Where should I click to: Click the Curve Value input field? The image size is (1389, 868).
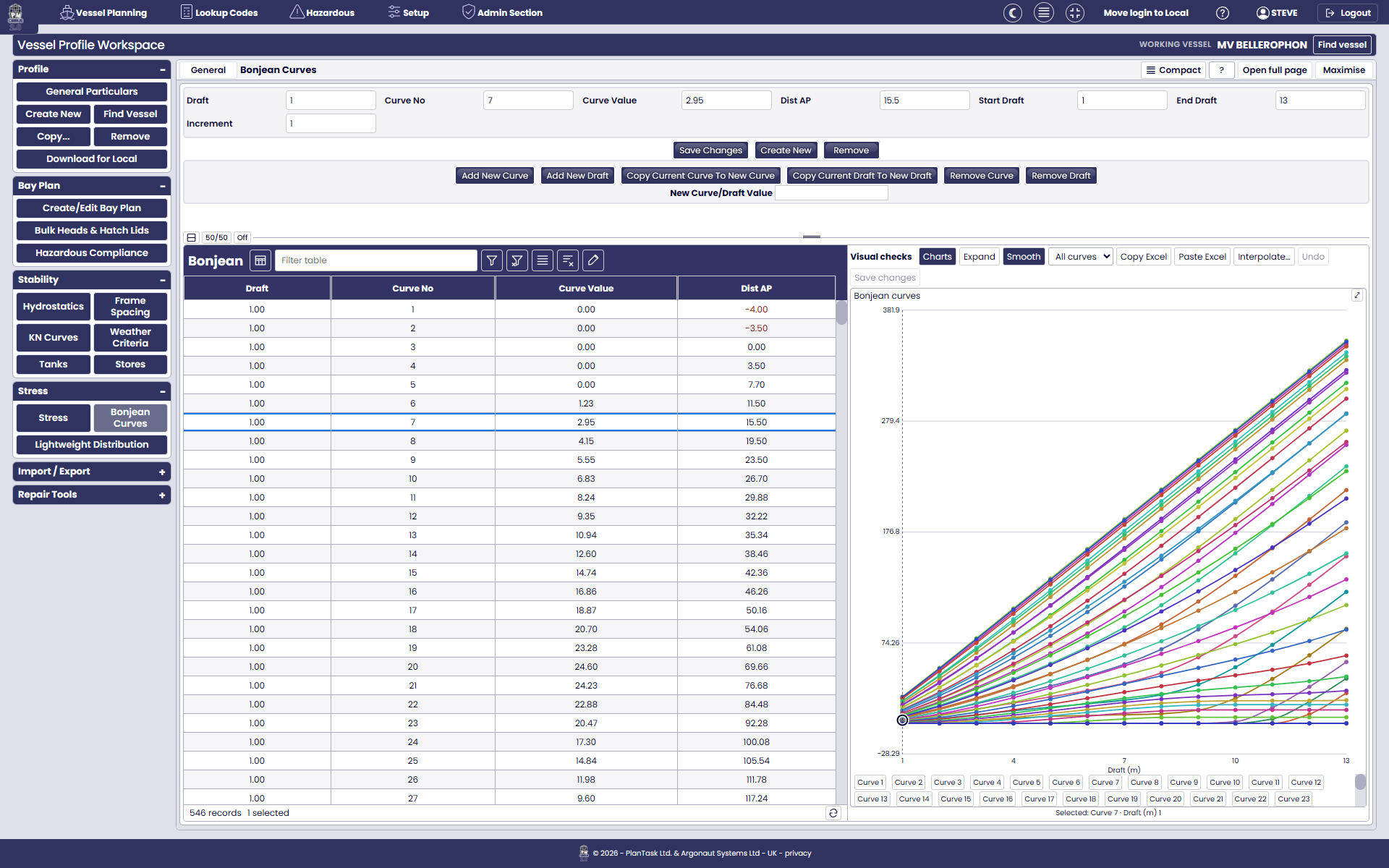tap(726, 101)
